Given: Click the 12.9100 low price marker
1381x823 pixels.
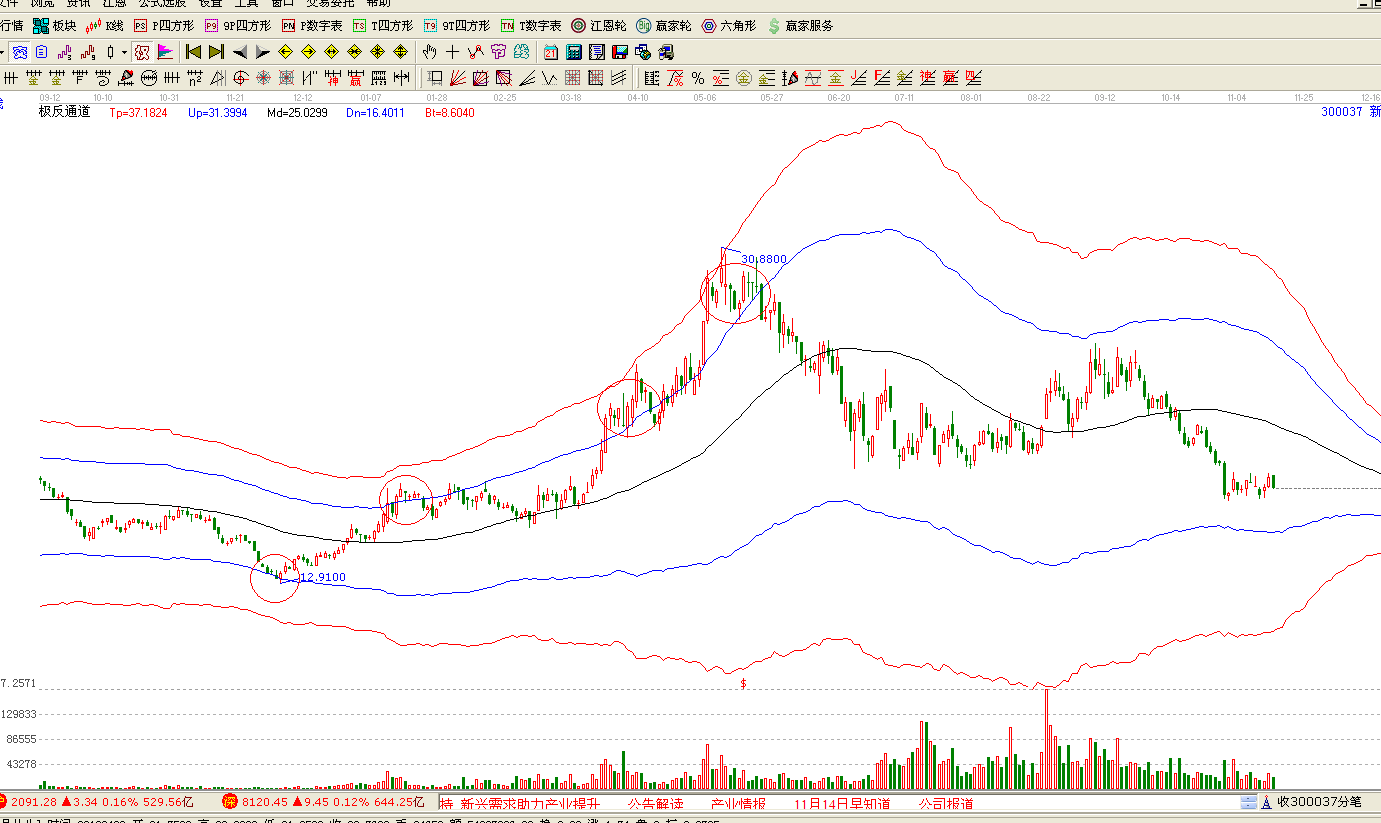Looking at the screenshot, I should 322,577.
